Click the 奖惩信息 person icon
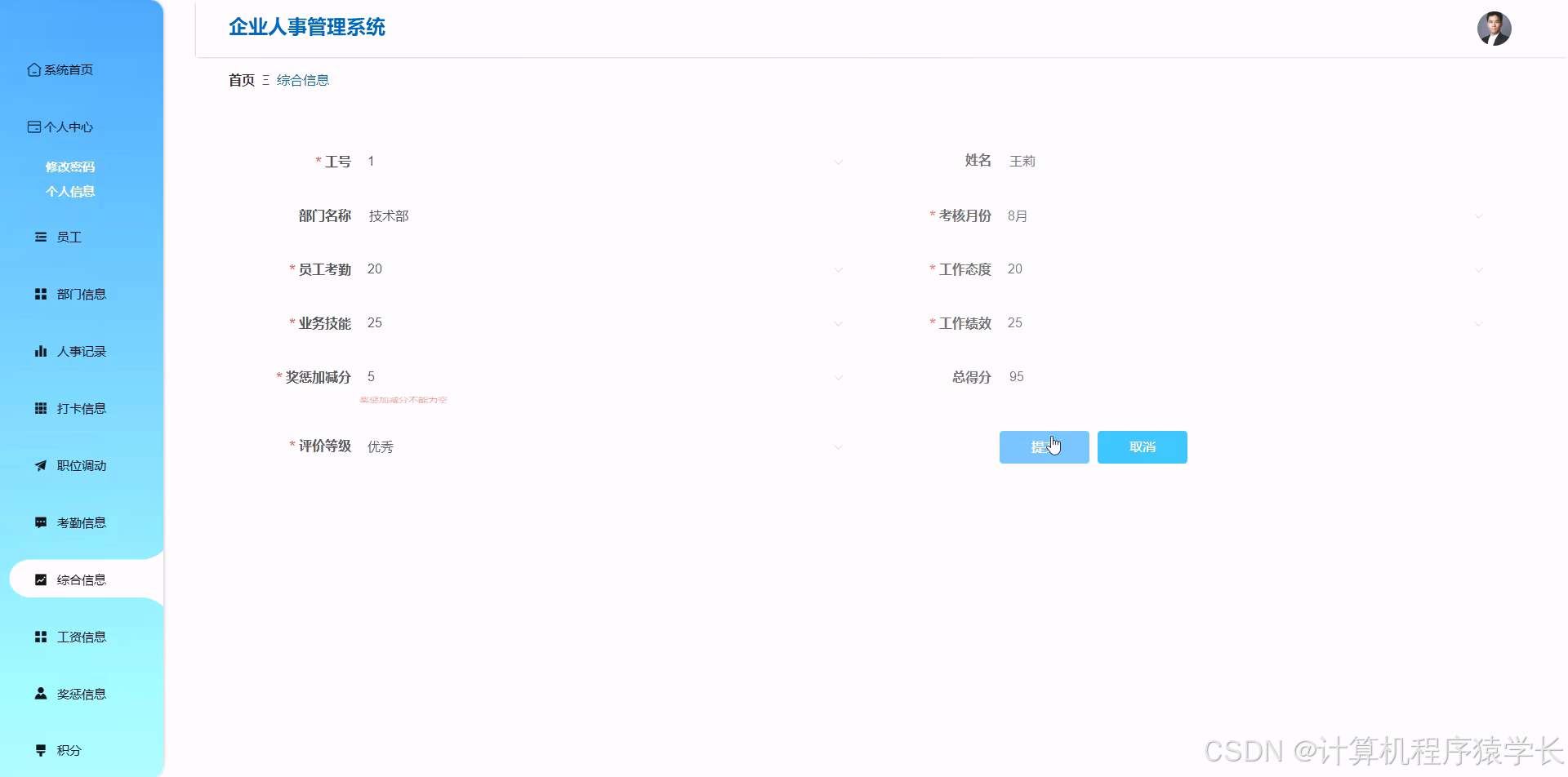Image resolution: width=1568 pixels, height=777 pixels. pyautogui.click(x=41, y=694)
